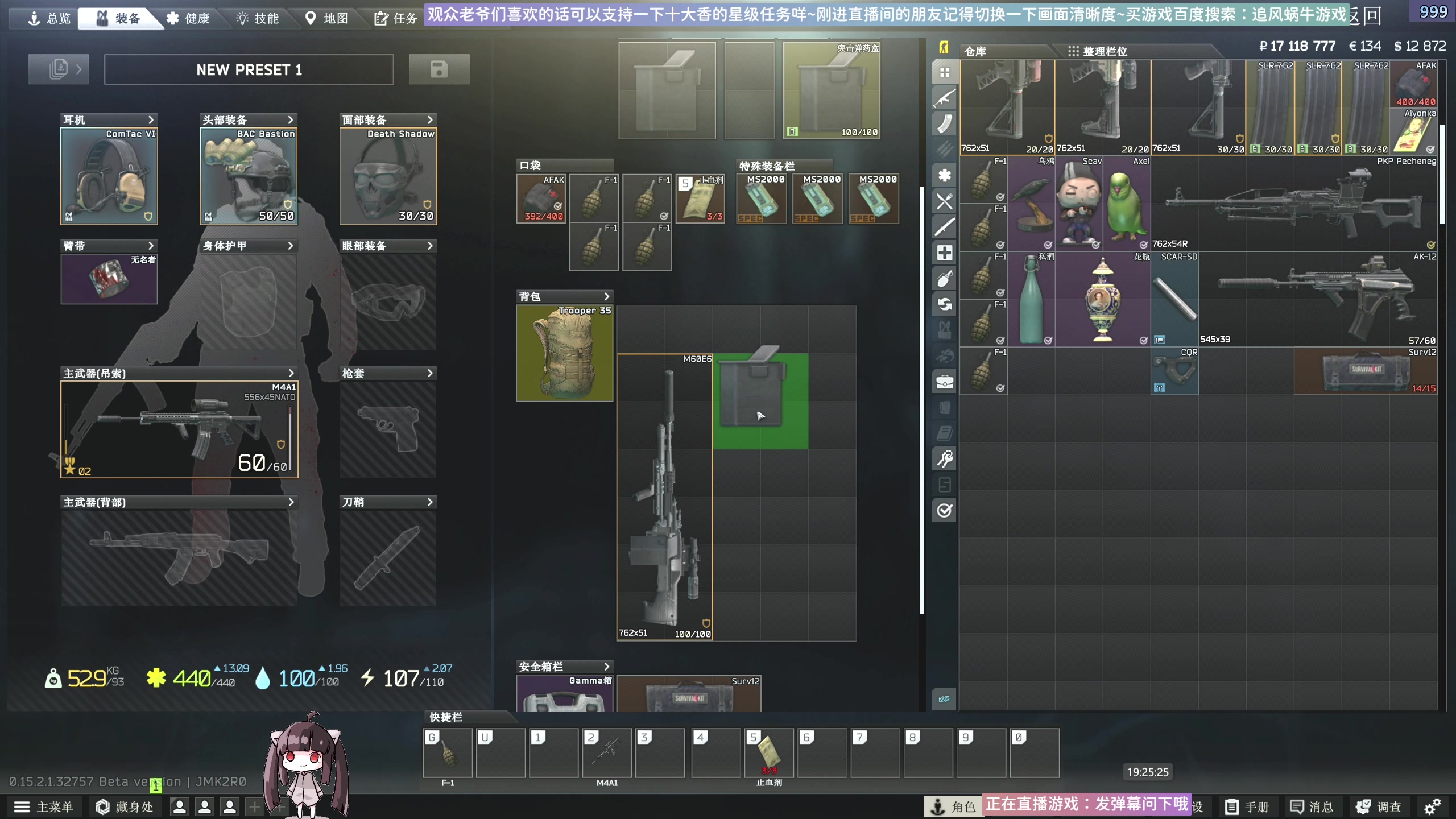The width and height of the screenshot is (1456, 819).
Task: Open the 藏身处 hideout button
Action: (125, 806)
